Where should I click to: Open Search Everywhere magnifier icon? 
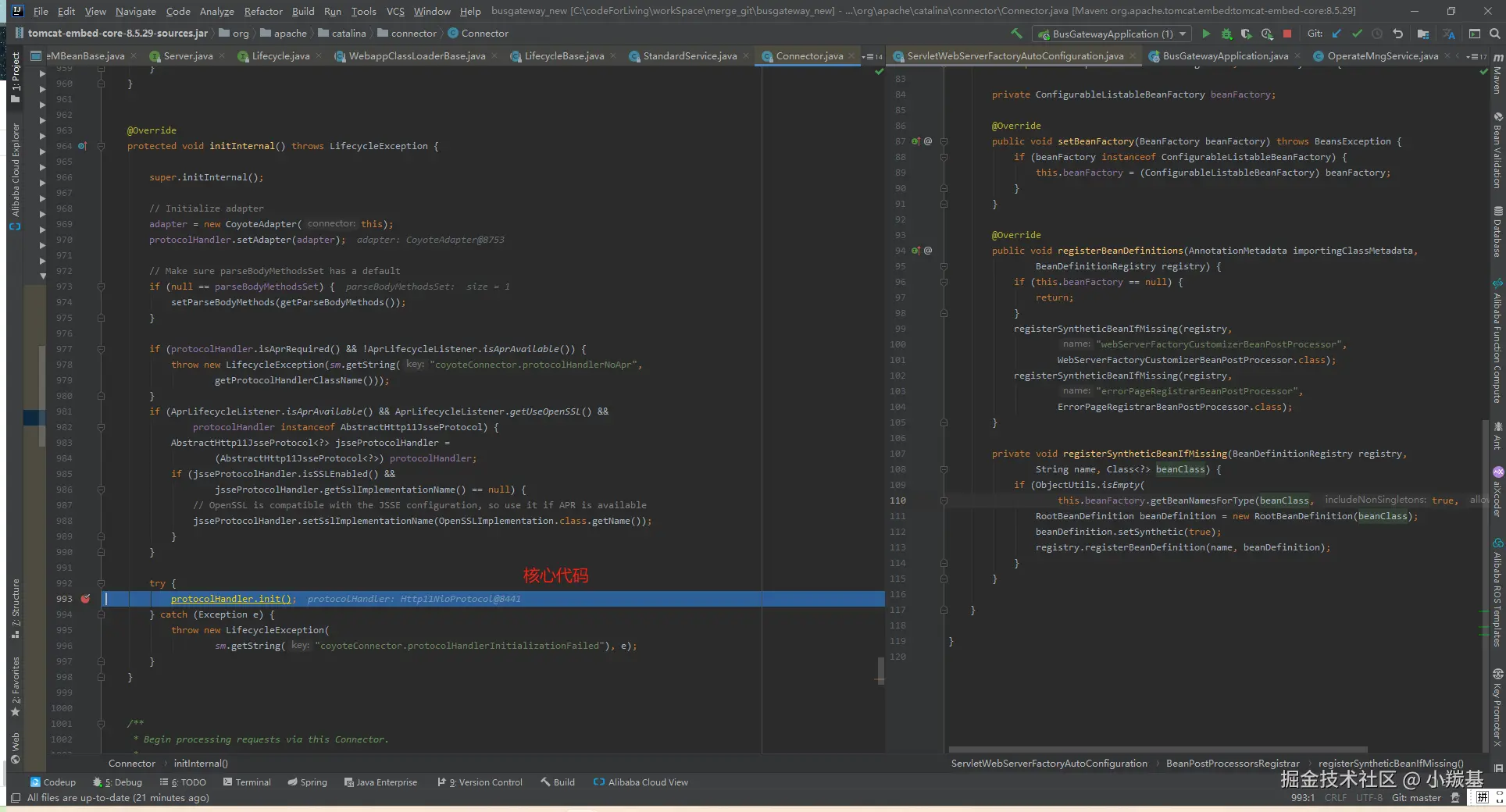(x=1494, y=34)
